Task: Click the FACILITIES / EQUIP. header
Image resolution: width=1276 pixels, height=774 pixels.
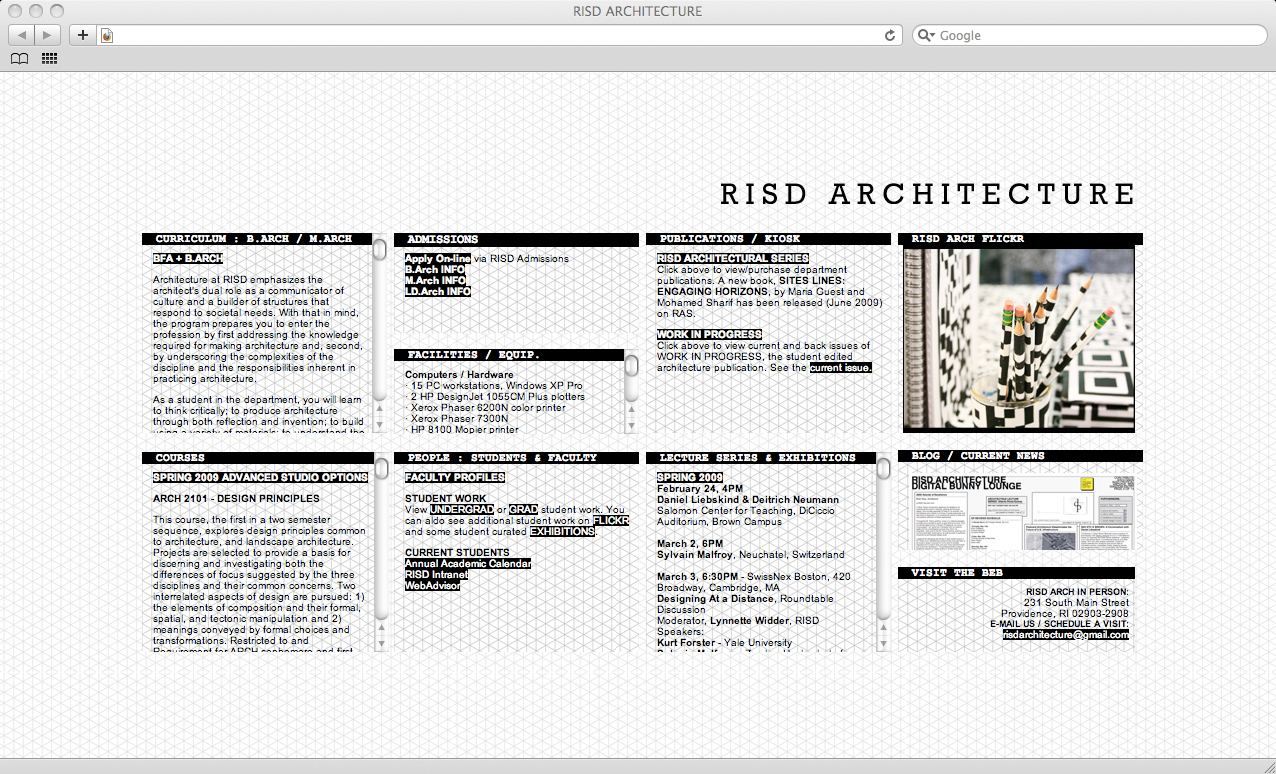Action: [509, 355]
